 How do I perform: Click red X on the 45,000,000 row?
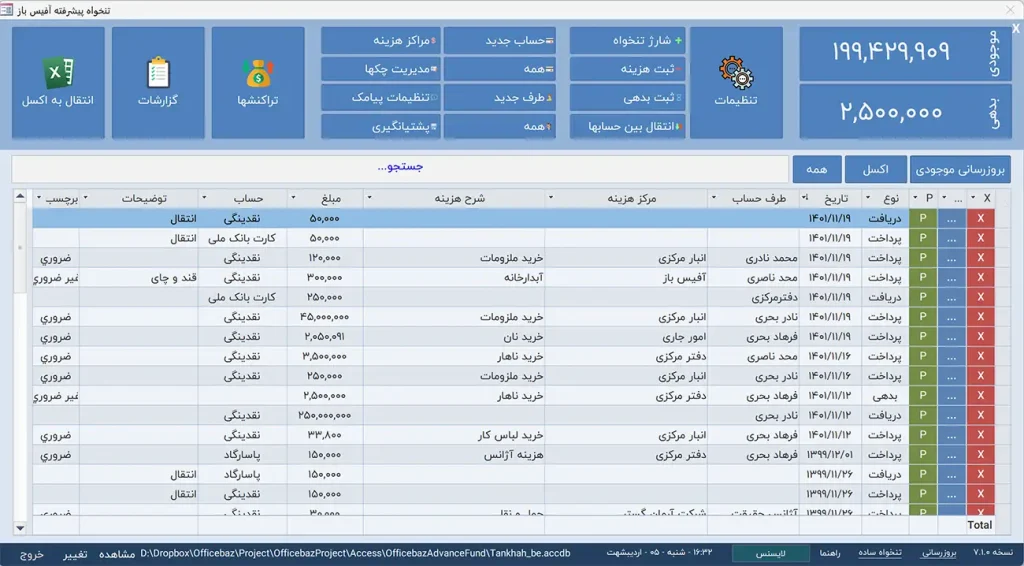980,317
